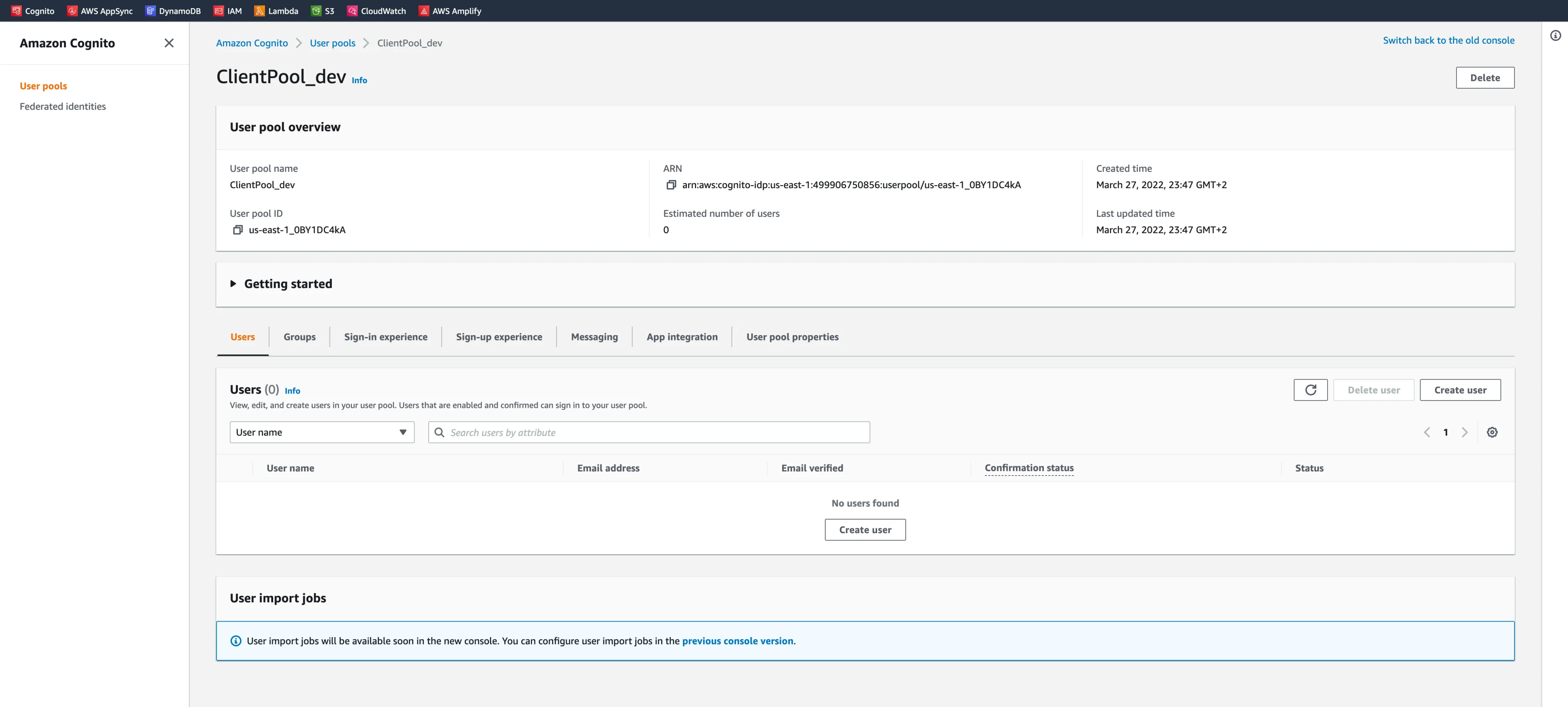Open Info link beside ClientPool_dev title
The image size is (1568, 707).
[359, 80]
